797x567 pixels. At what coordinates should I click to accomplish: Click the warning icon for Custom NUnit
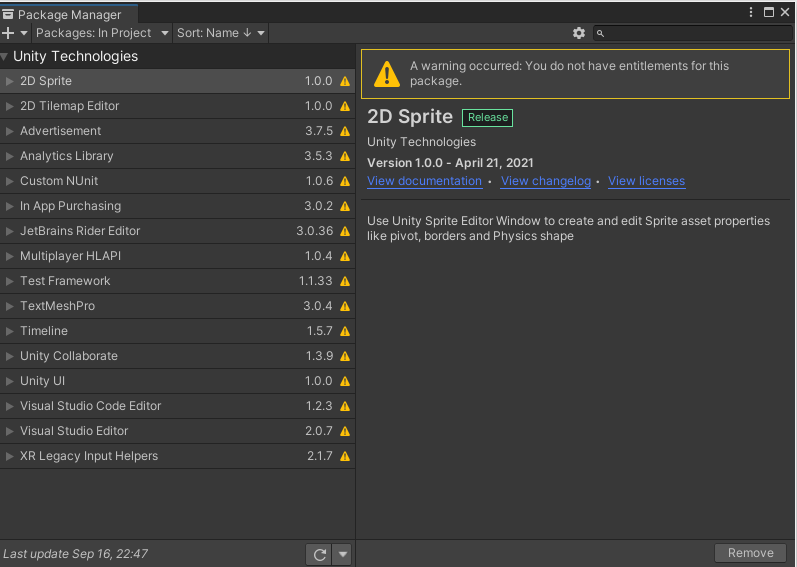click(345, 181)
